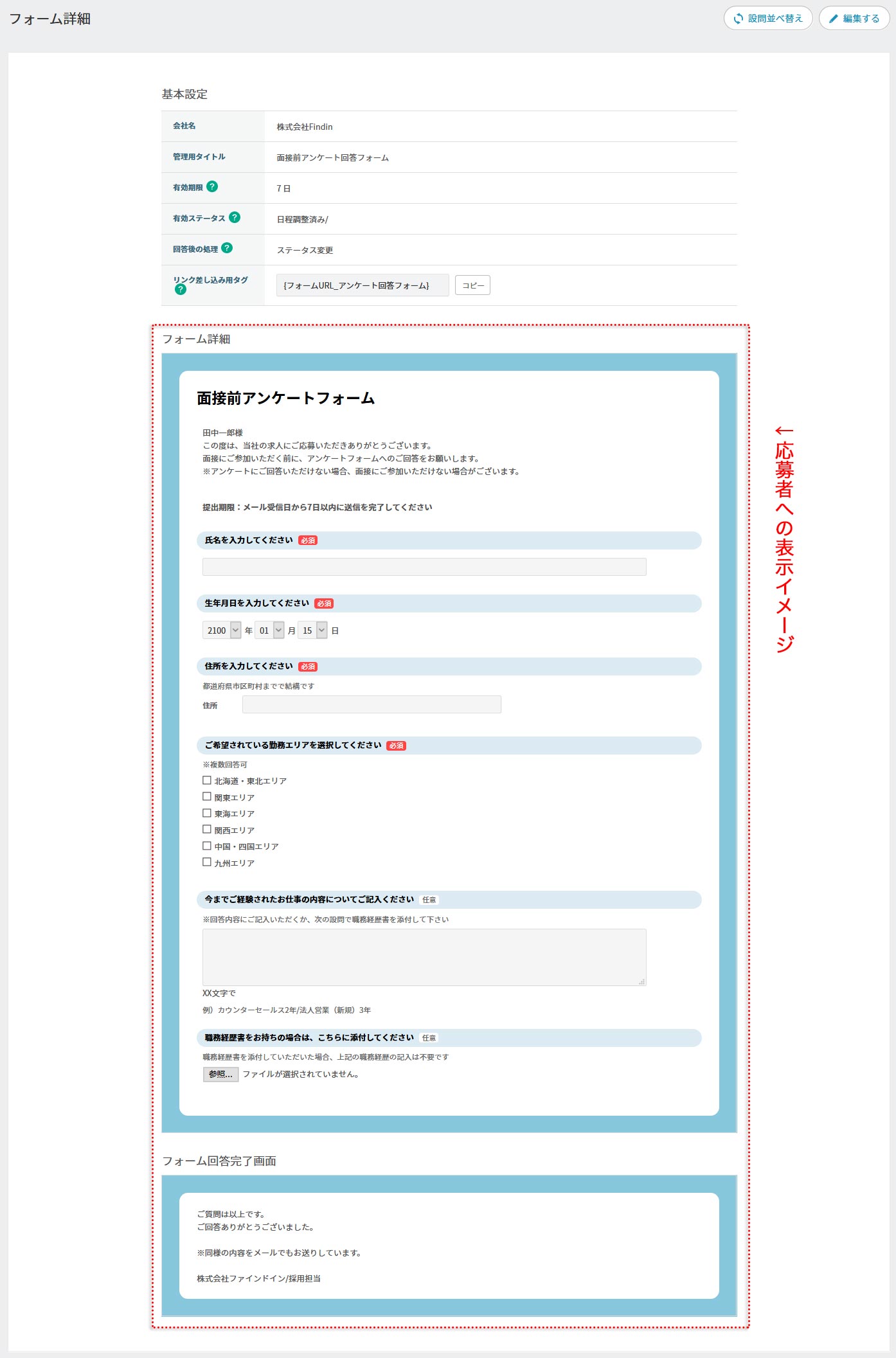The image size is (896, 1358).
Task: Enable the 中国・四国エリア checkbox
Action: click(x=207, y=846)
